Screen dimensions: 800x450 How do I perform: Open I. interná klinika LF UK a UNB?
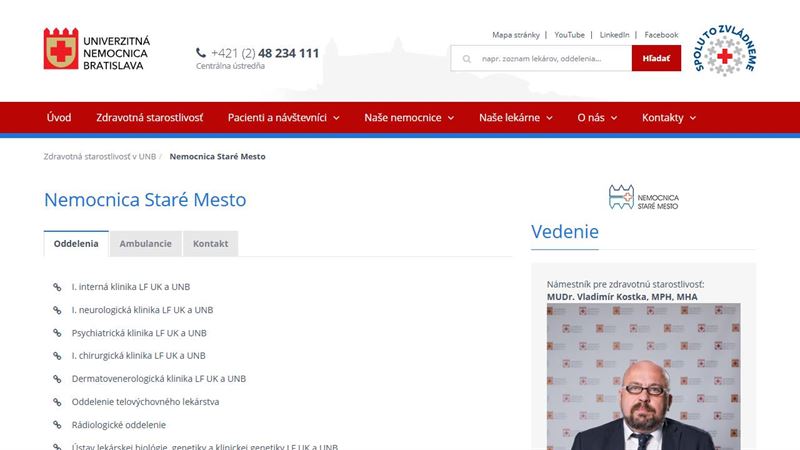point(131,287)
